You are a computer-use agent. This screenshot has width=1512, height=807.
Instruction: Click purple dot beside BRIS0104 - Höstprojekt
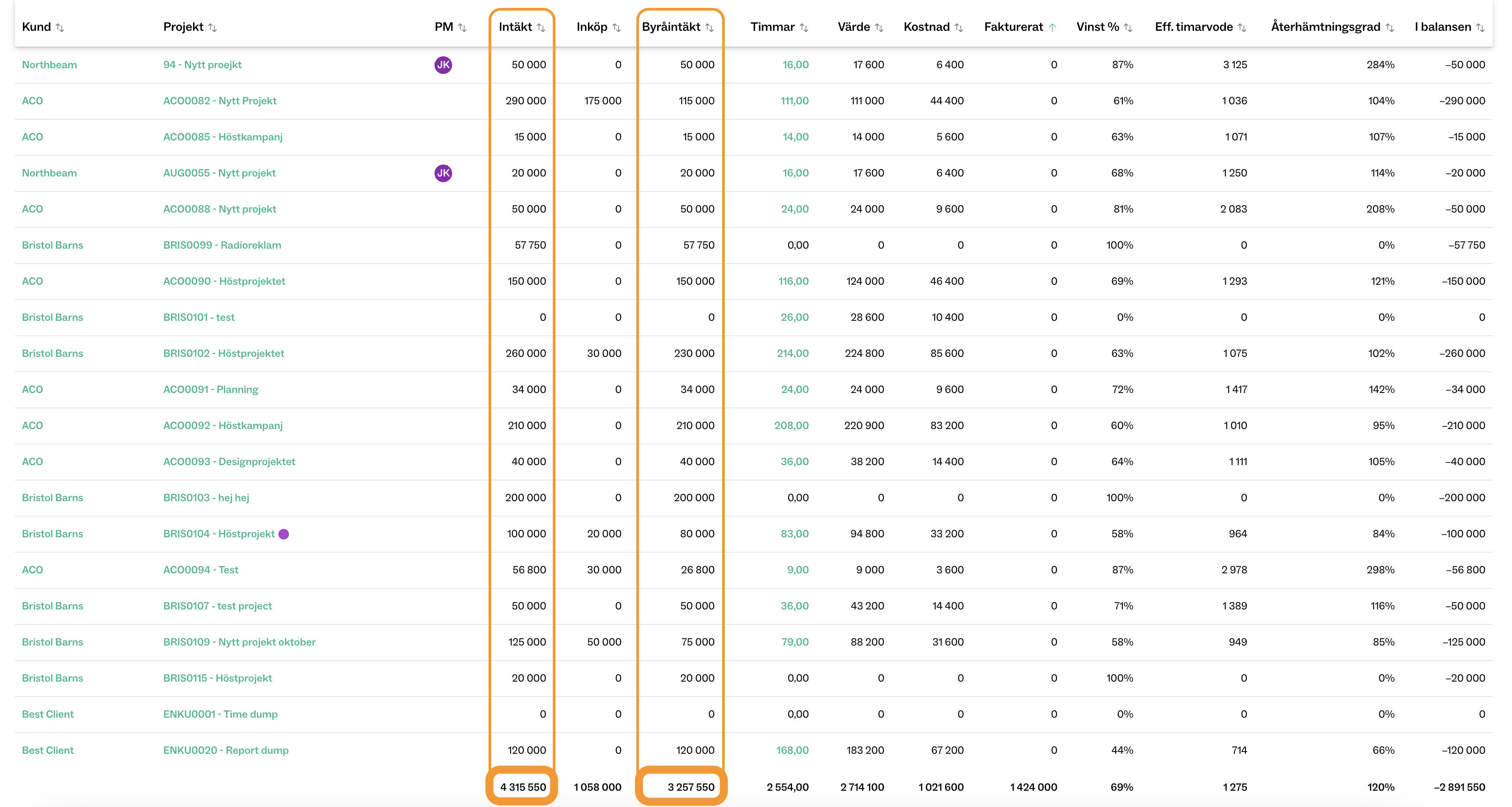tap(284, 534)
